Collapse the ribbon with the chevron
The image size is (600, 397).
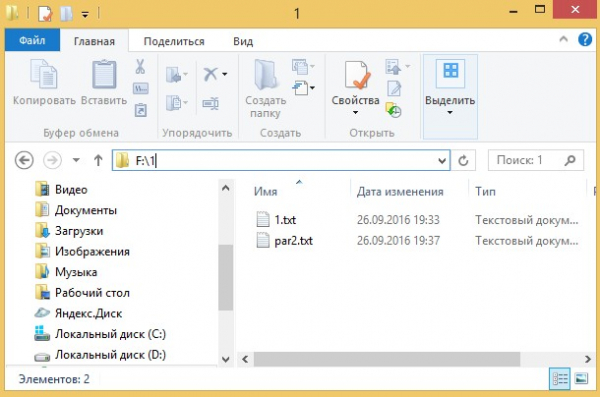click(x=563, y=39)
